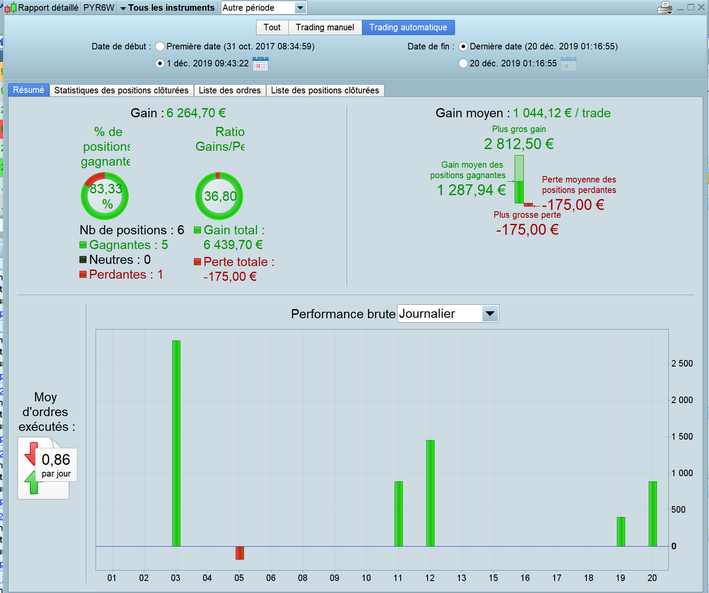Click the report chart icon in title bar
The height and width of the screenshot is (593, 709).
pos(10,8)
